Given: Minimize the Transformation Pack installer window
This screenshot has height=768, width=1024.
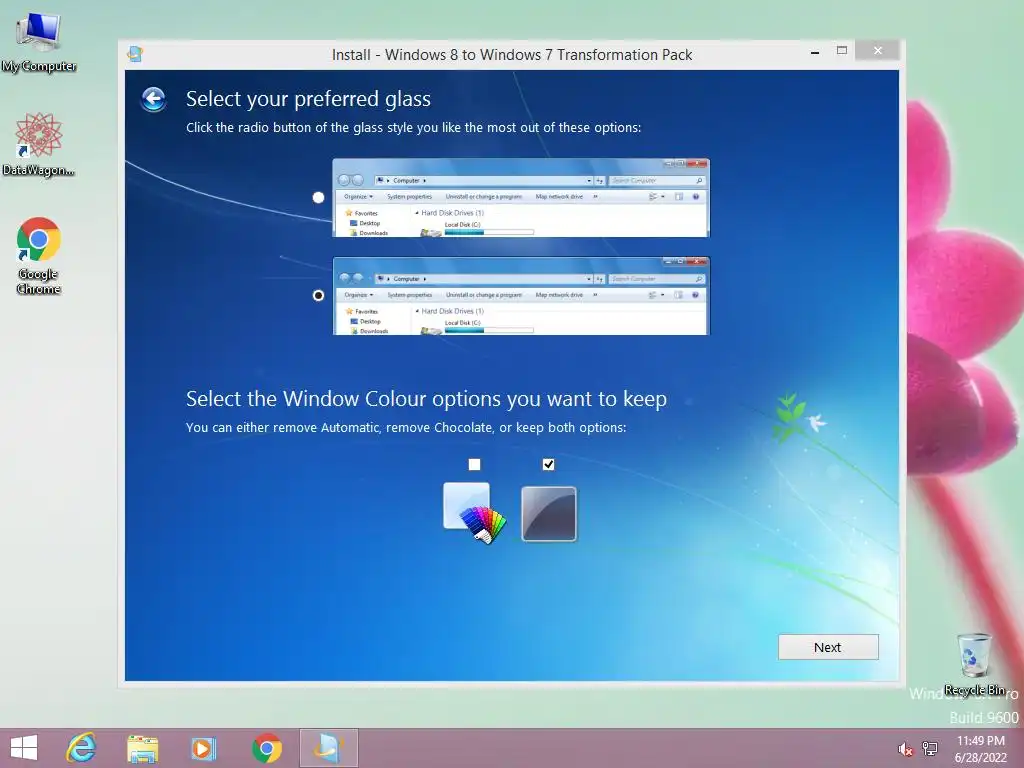Looking at the screenshot, I should pos(815,52).
